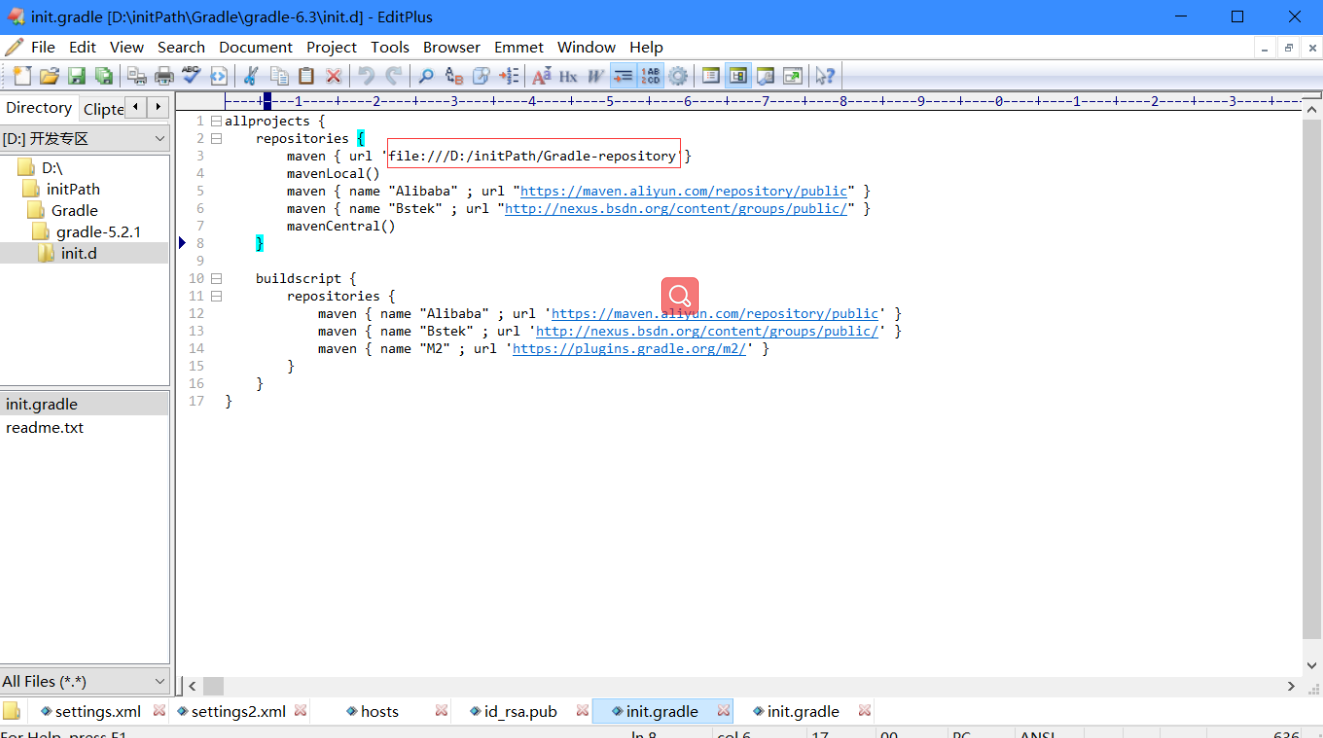
Task: Click the Paste clipboard icon
Action: point(306,76)
